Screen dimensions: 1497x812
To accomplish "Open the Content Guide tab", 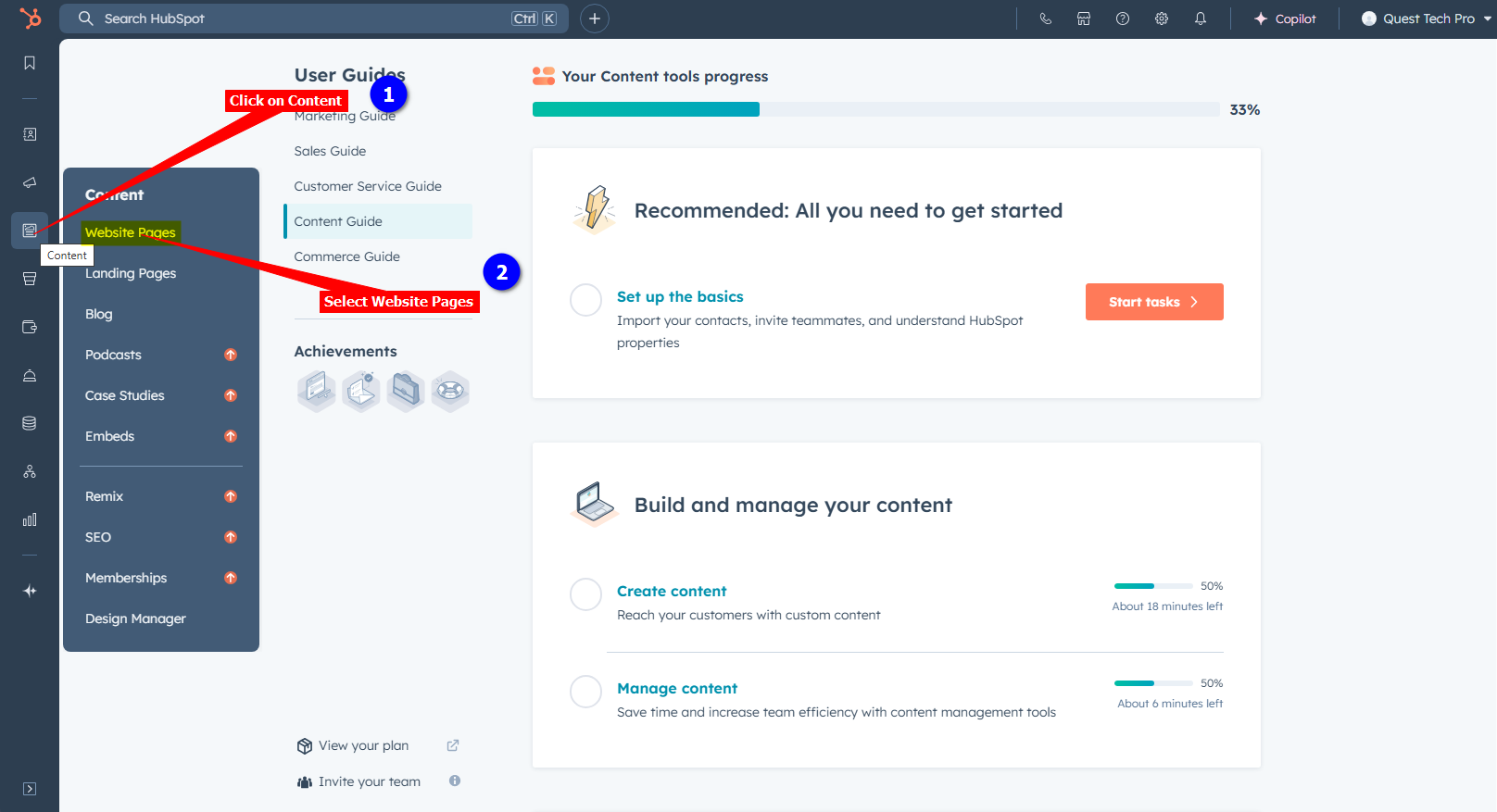I will tap(378, 221).
